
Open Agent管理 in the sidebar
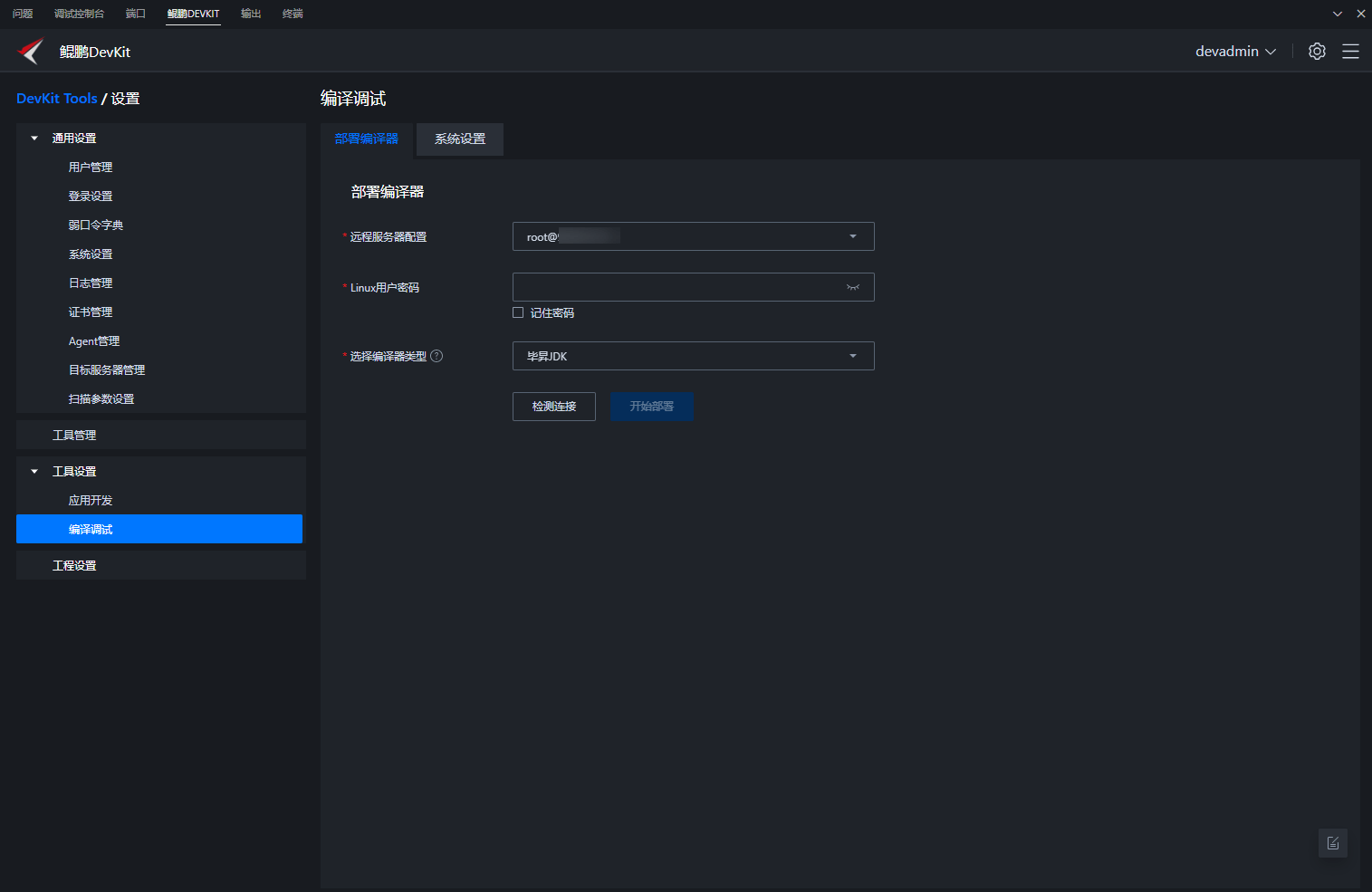click(94, 341)
